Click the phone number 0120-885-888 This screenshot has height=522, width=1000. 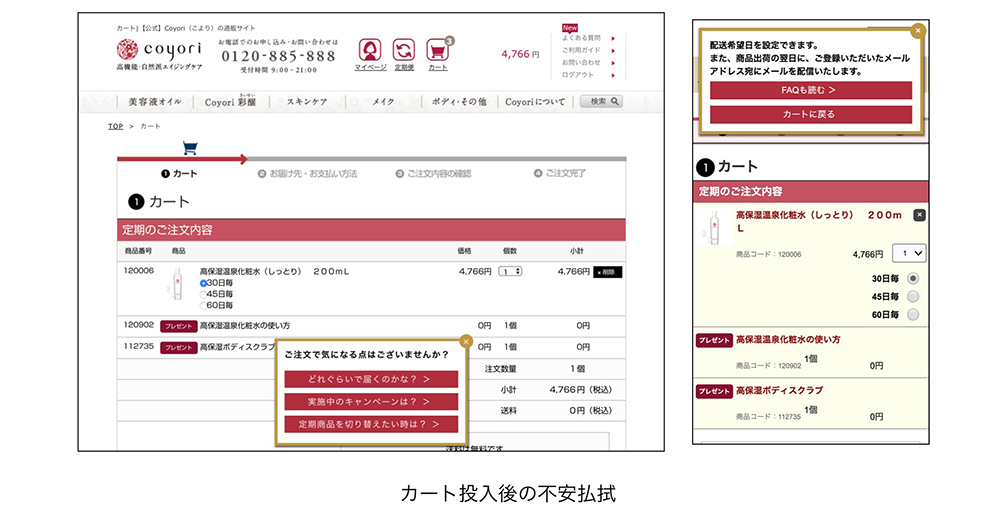click(278, 56)
